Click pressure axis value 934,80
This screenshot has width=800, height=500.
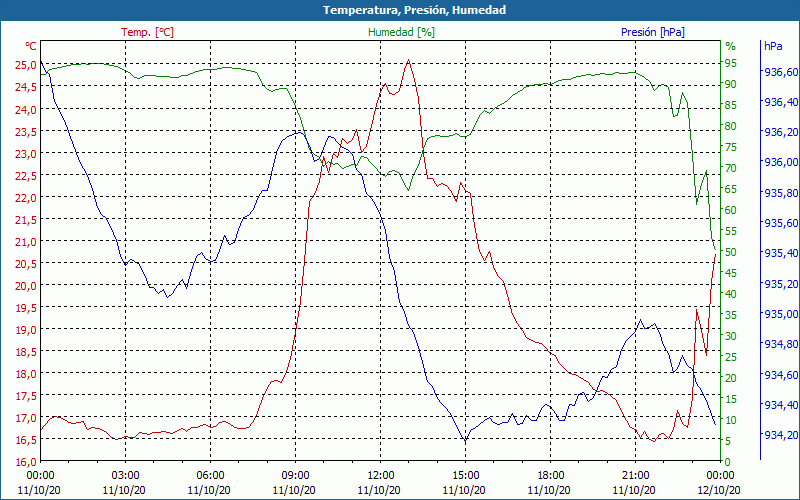click(x=780, y=344)
